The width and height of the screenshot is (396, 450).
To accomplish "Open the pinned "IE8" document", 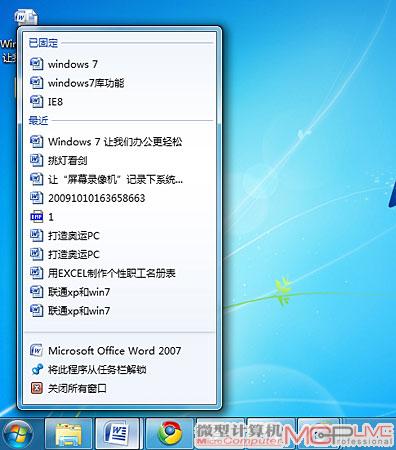I will (119, 101).
